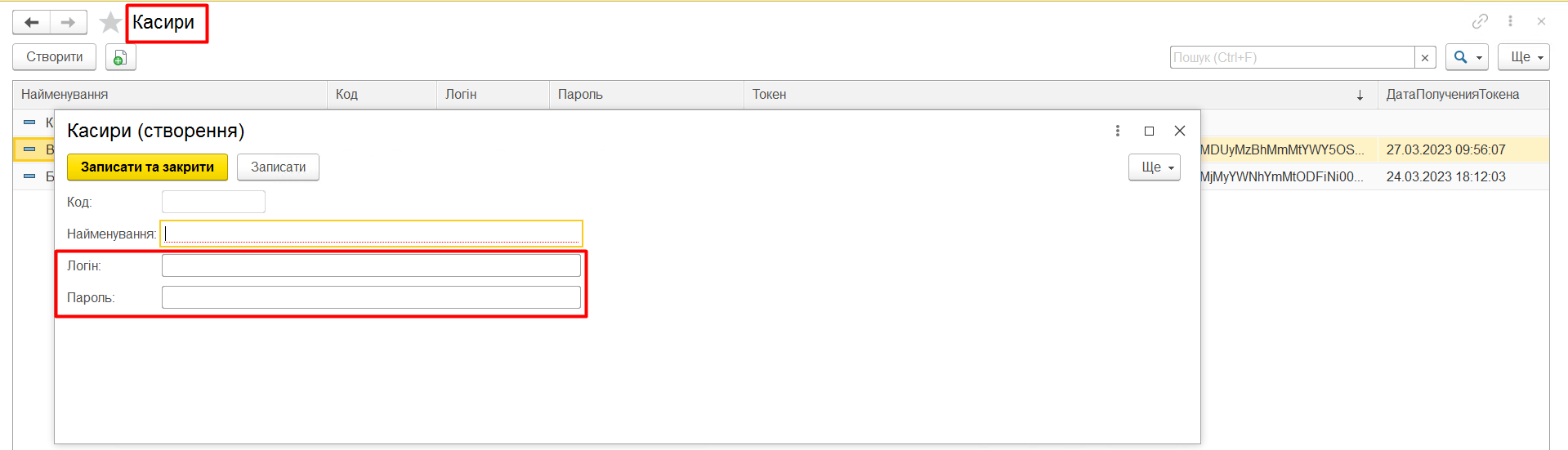Expand the magnifier search dropdown
This screenshot has height=450, width=1568.
click(x=1467, y=57)
